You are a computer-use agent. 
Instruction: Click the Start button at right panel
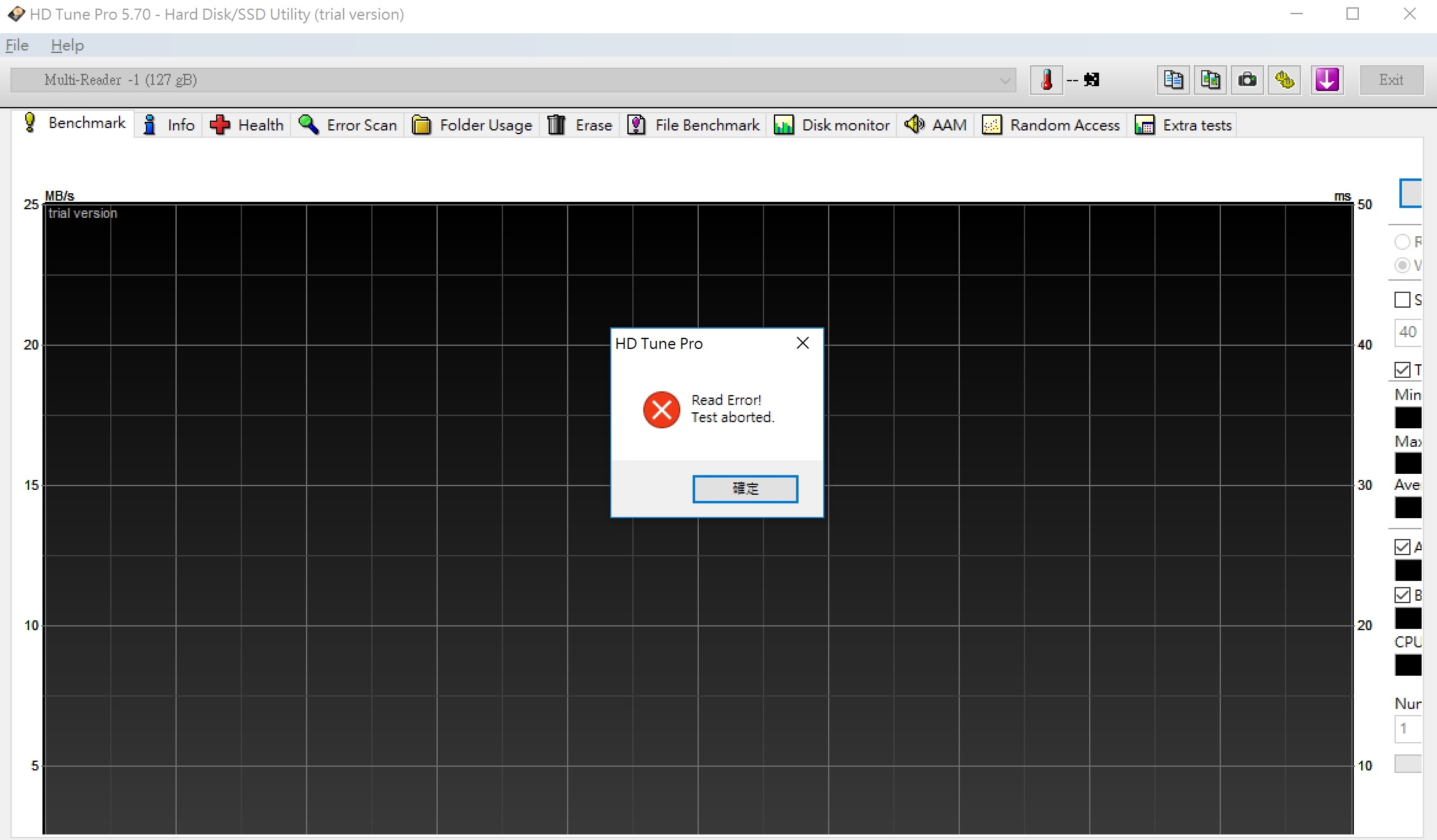(x=1411, y=193)
